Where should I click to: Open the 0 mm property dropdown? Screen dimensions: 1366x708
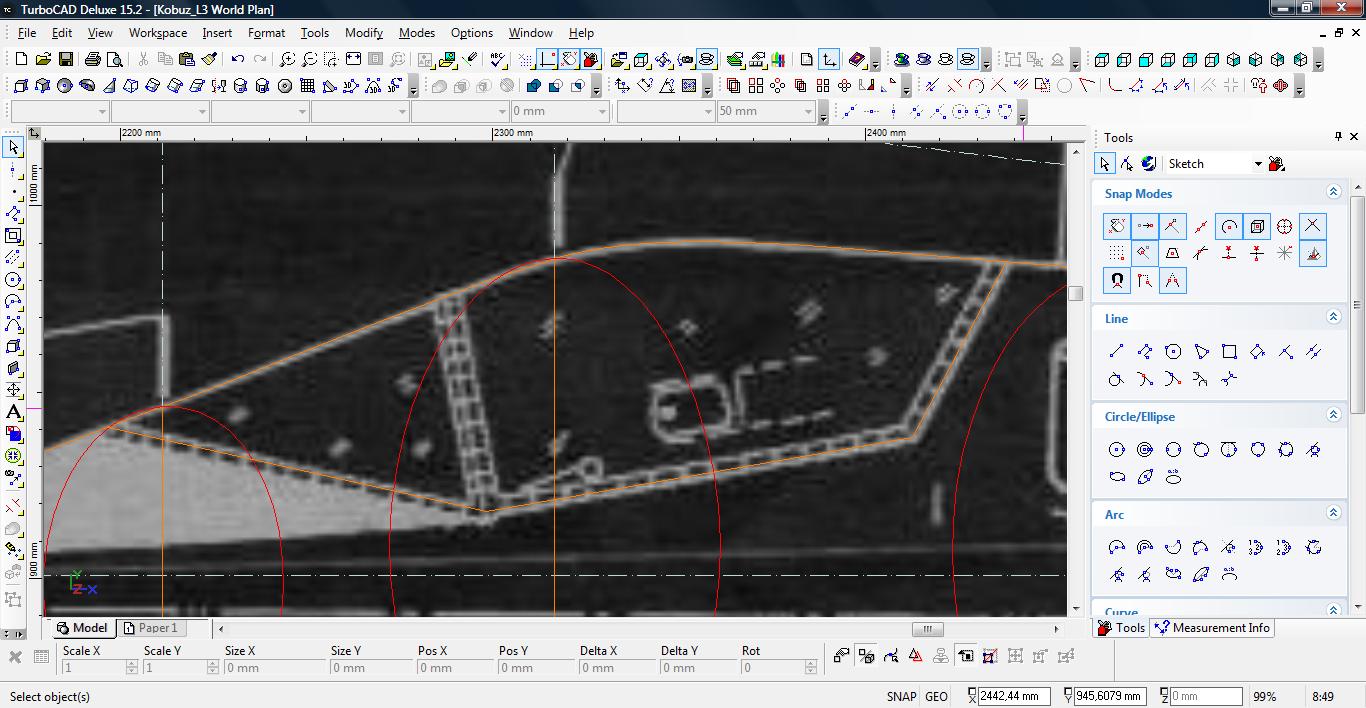[602, 111]
